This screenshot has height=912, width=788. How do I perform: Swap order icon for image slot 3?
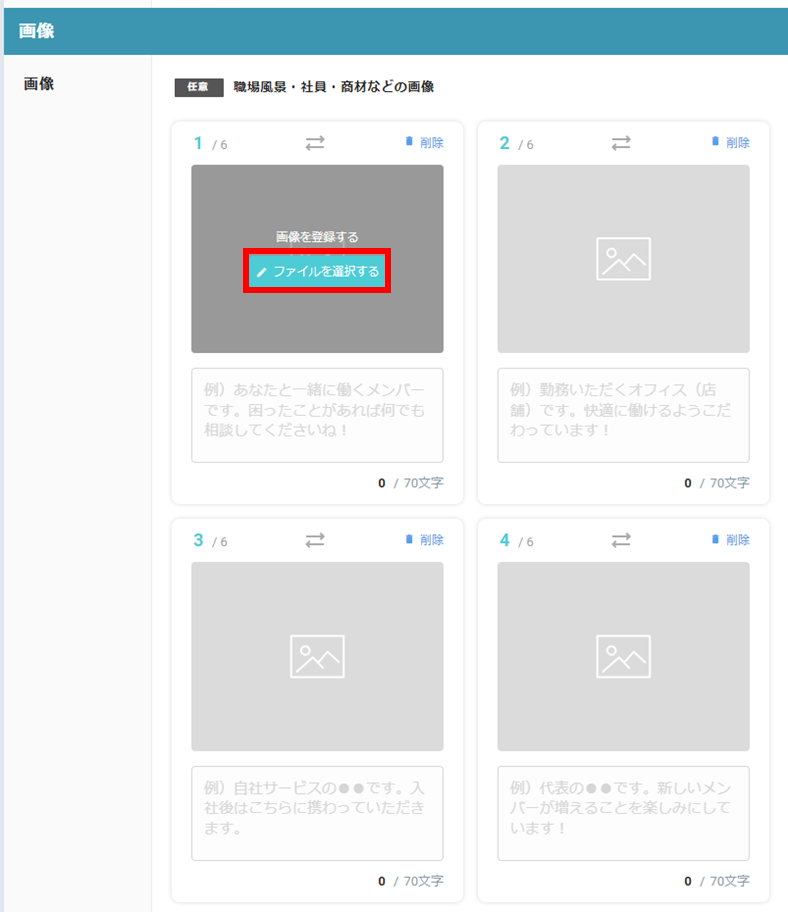pos(315,540)
